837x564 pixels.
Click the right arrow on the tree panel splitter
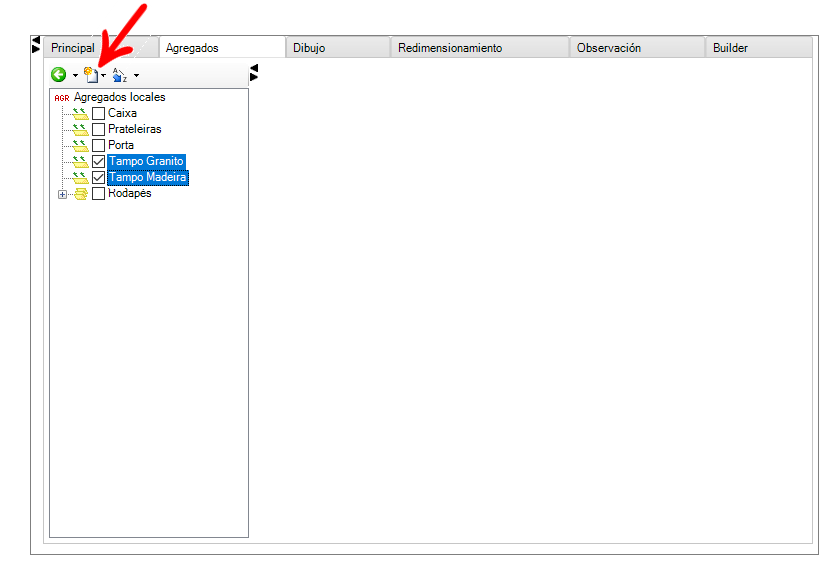[x=254, y=77]
